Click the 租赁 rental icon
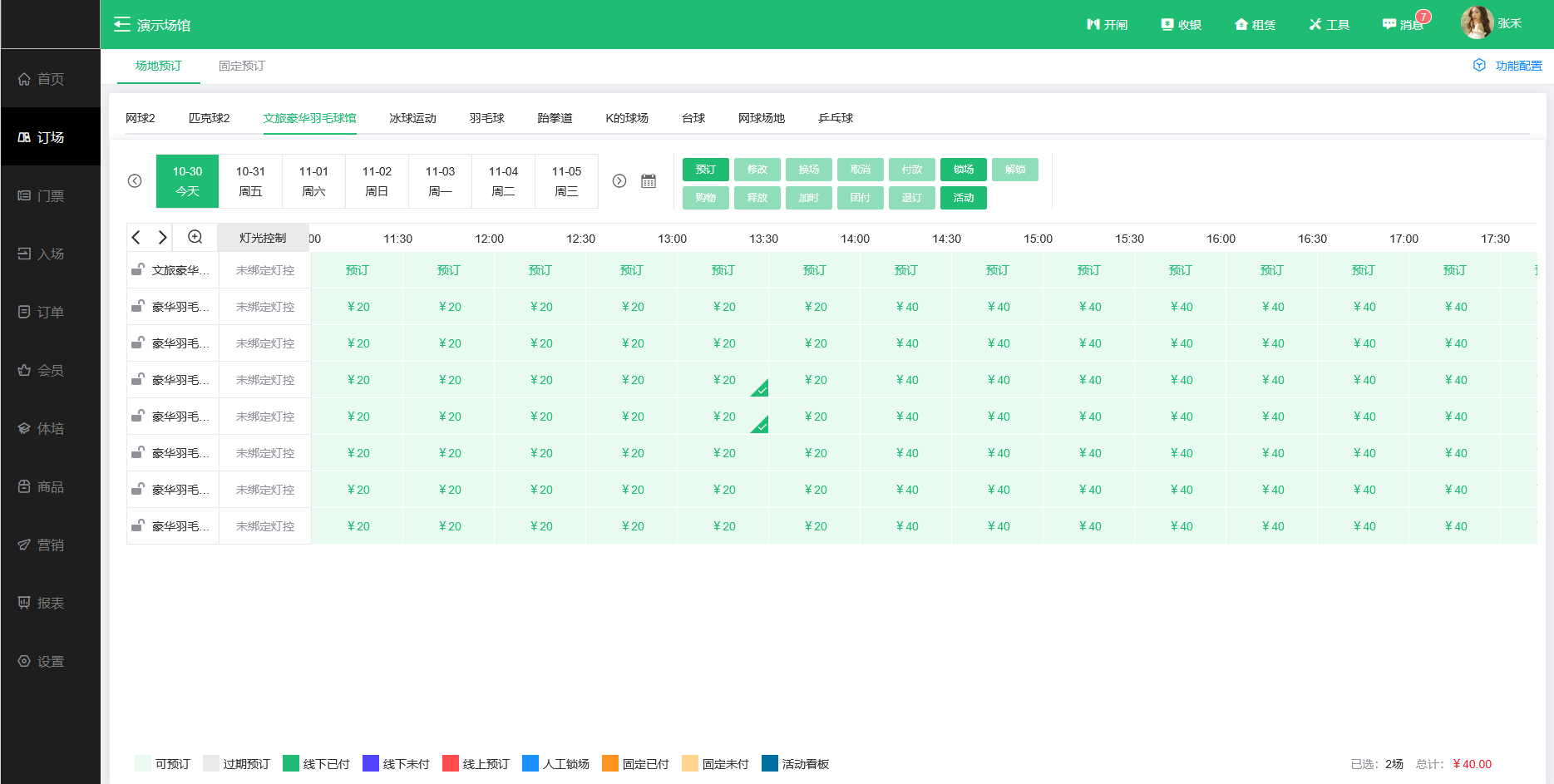This screenshot has height=784, width=1554. [x=1241, y=25]
